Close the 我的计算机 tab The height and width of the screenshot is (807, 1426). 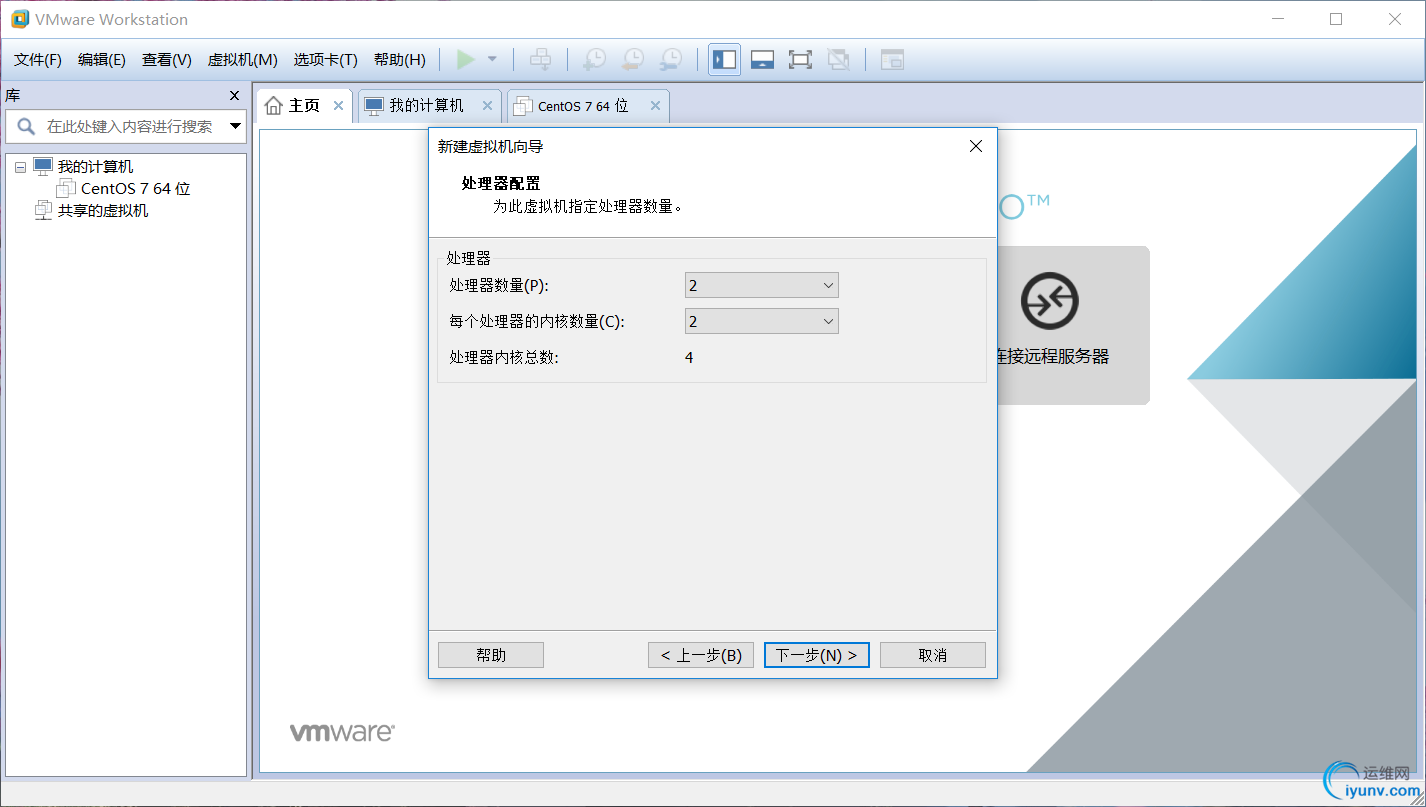pyautogui.click(x=487, y=106)
